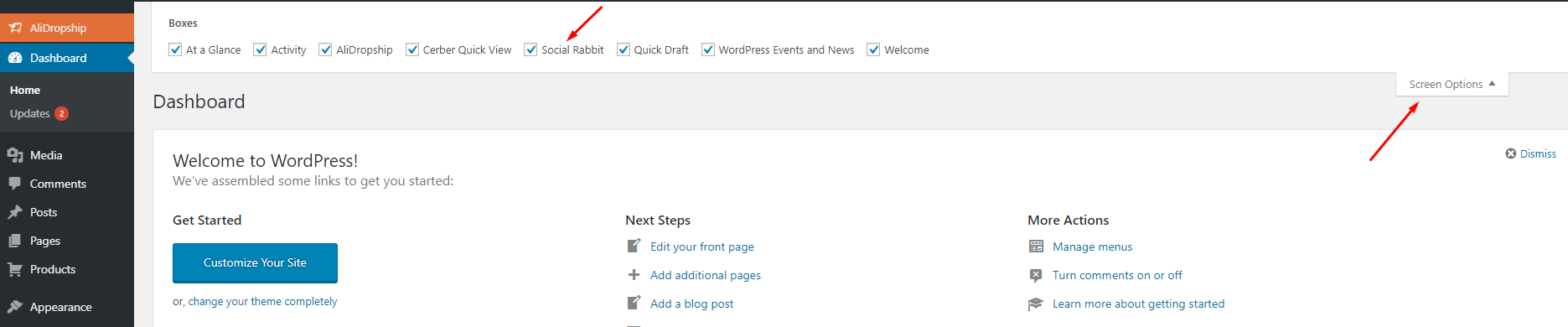The height and width of the screenshot is (327, 1568).
Task: Follow the change your theme completely link
Action: point(262,301)
